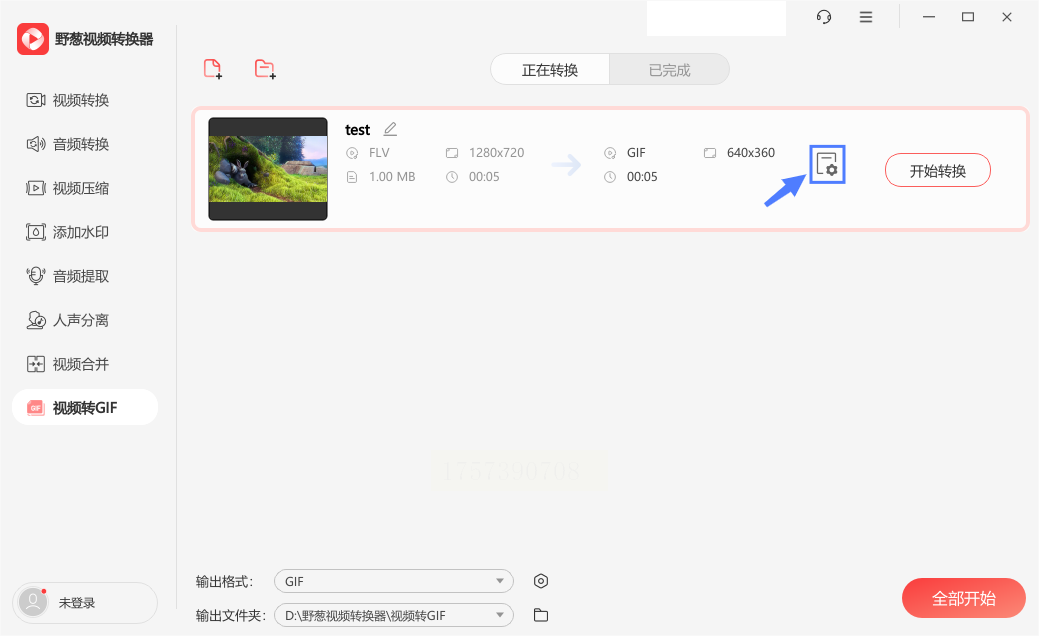1039x636 pixels.
Task: Click the 全部开始 button
Action: click(x=963, y=598)
